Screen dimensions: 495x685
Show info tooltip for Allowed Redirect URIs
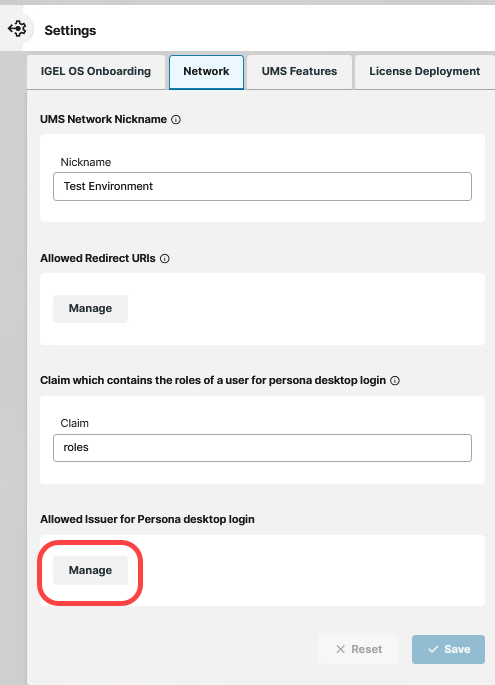pos(165,259)
